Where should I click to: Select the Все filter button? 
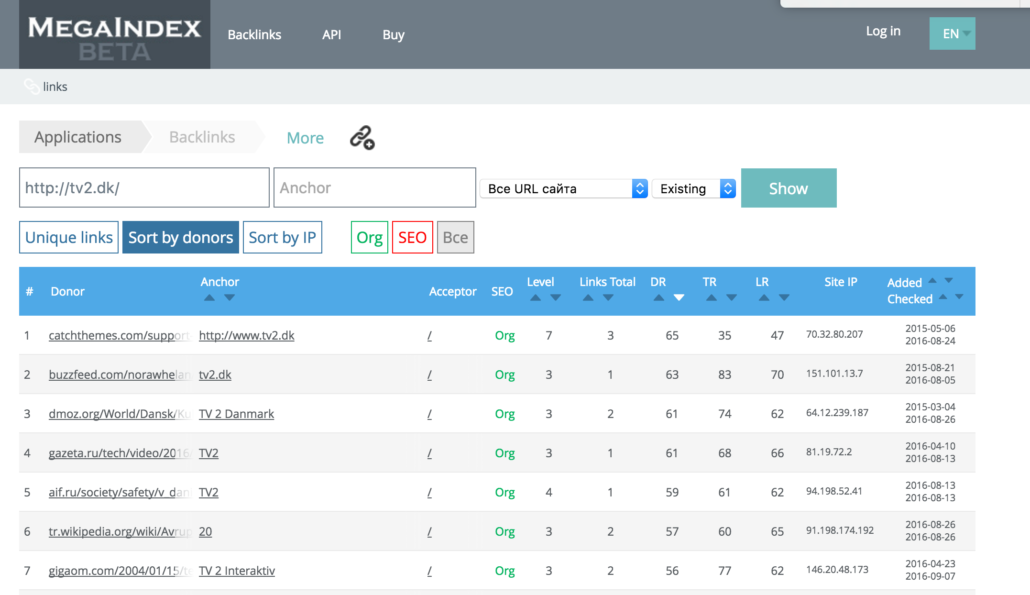coord(455,237)
